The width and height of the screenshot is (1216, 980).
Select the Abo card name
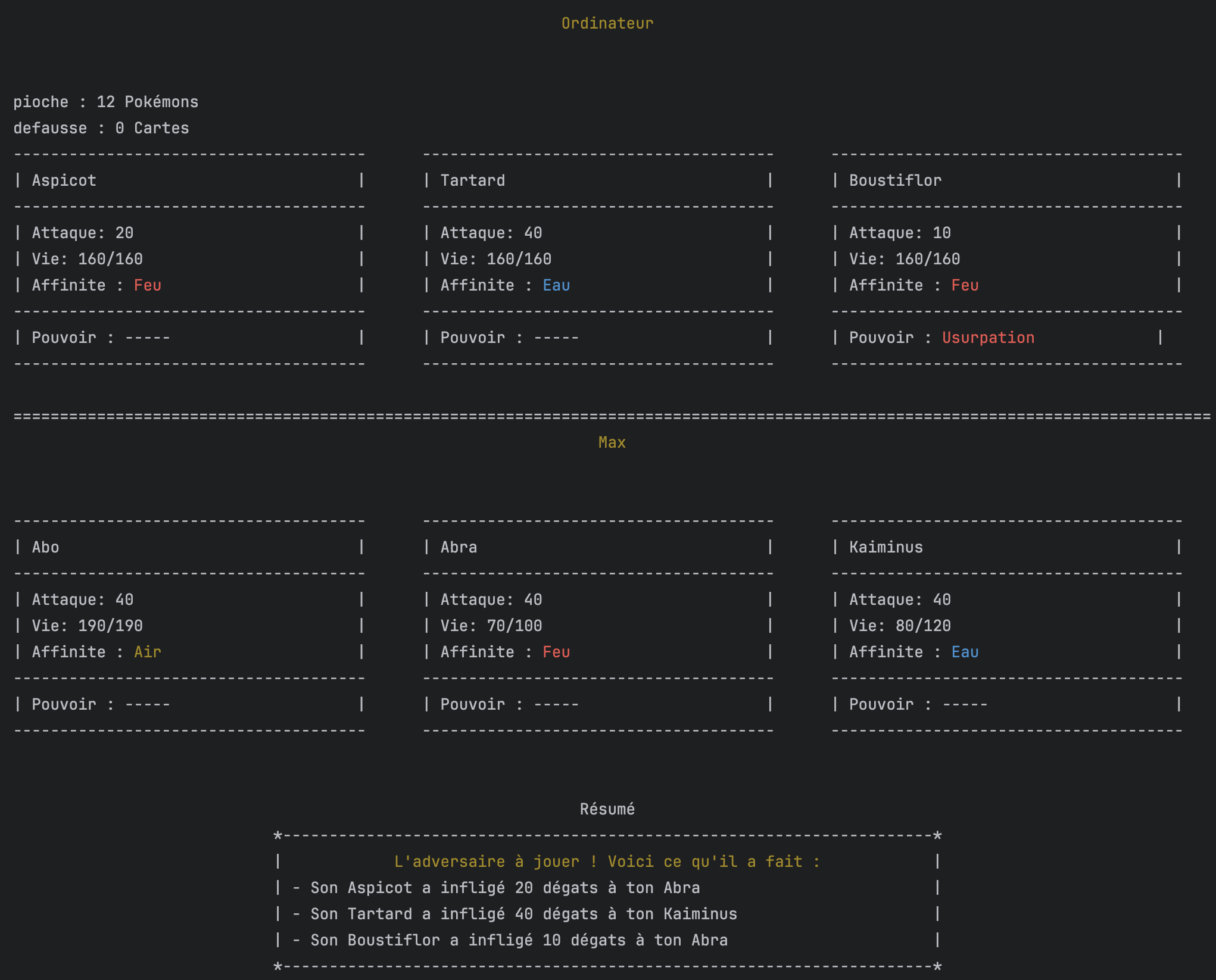click(x=46, y=547)
